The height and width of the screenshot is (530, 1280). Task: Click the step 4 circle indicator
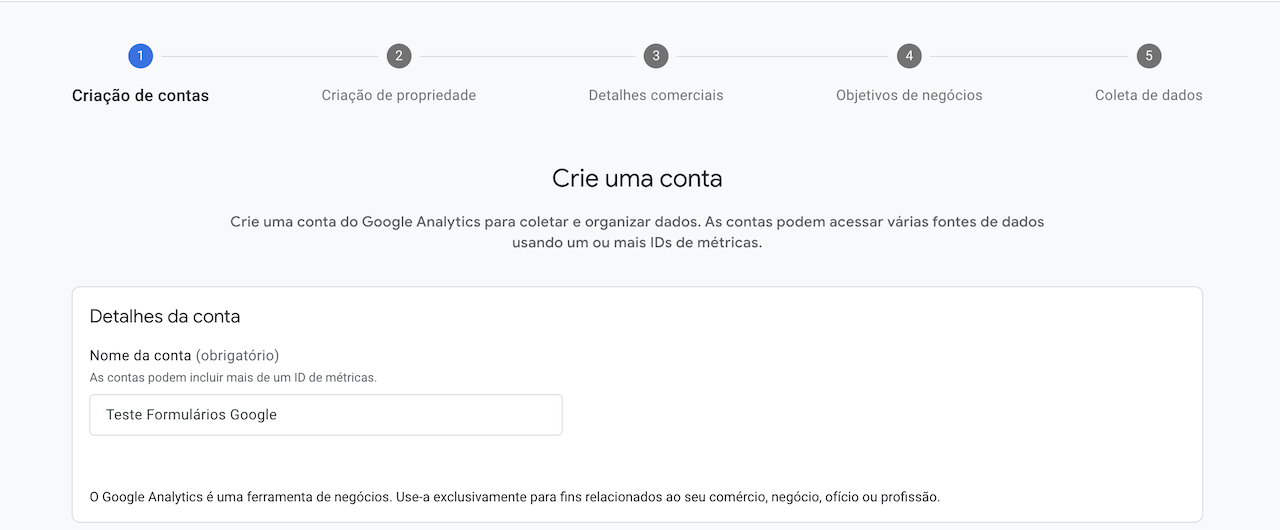909,56
